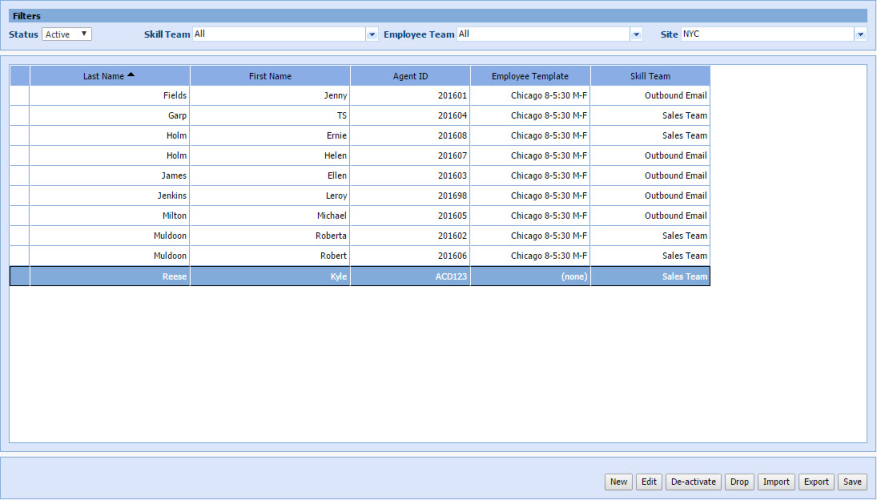Click the Edit button
Image resolution: width=877 pixels, height=500 pixels.
649,482
